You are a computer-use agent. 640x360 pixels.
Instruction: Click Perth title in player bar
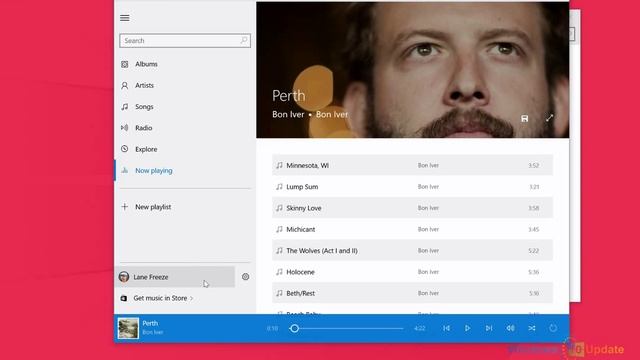150,323
